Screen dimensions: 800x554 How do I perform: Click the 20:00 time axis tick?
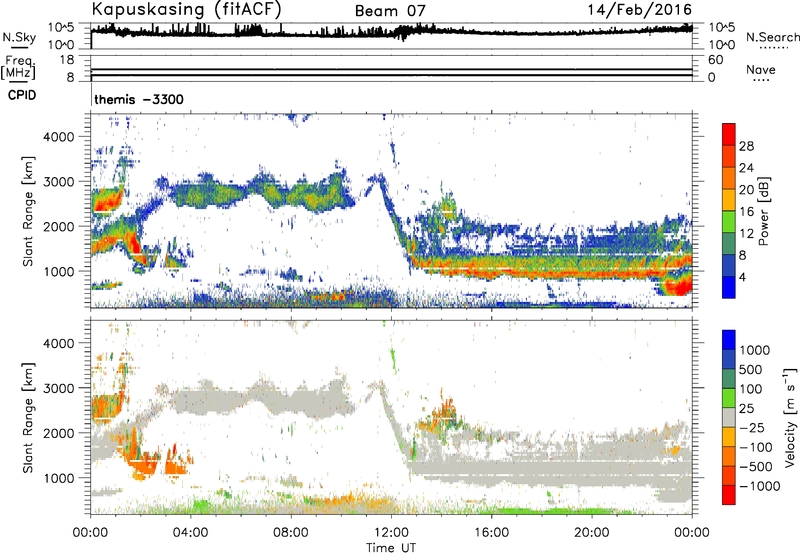(x=592, y=533)
